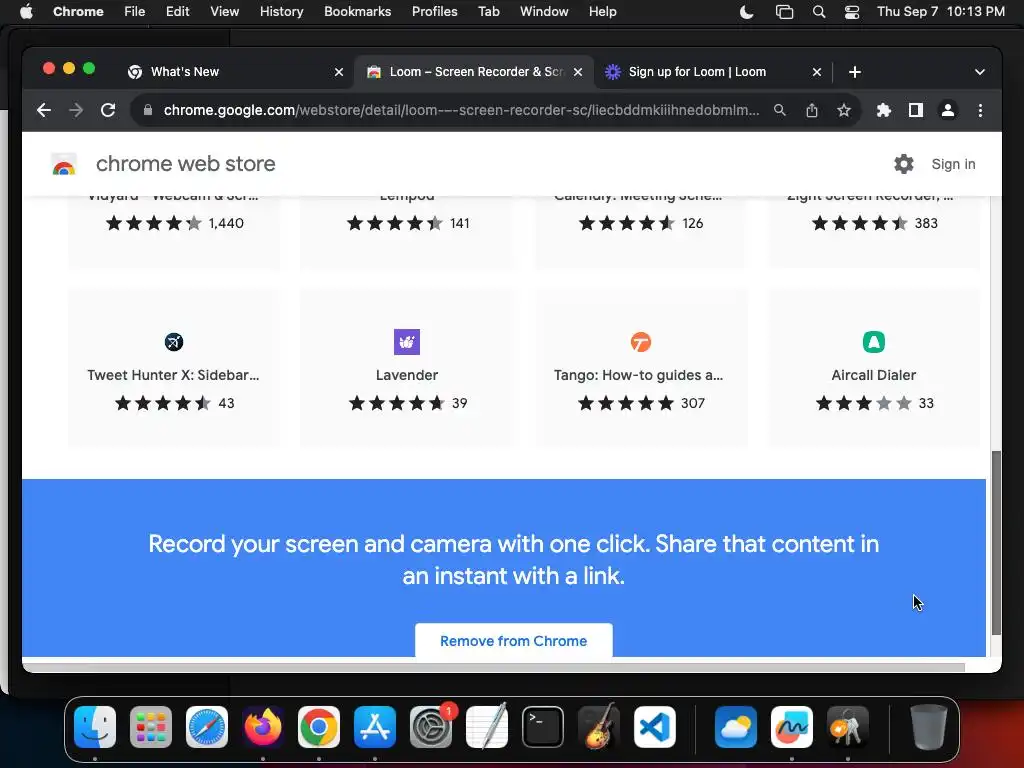Click the rating count 383
Viewport: 1024px width, 768px height.
tap(926, 223)
